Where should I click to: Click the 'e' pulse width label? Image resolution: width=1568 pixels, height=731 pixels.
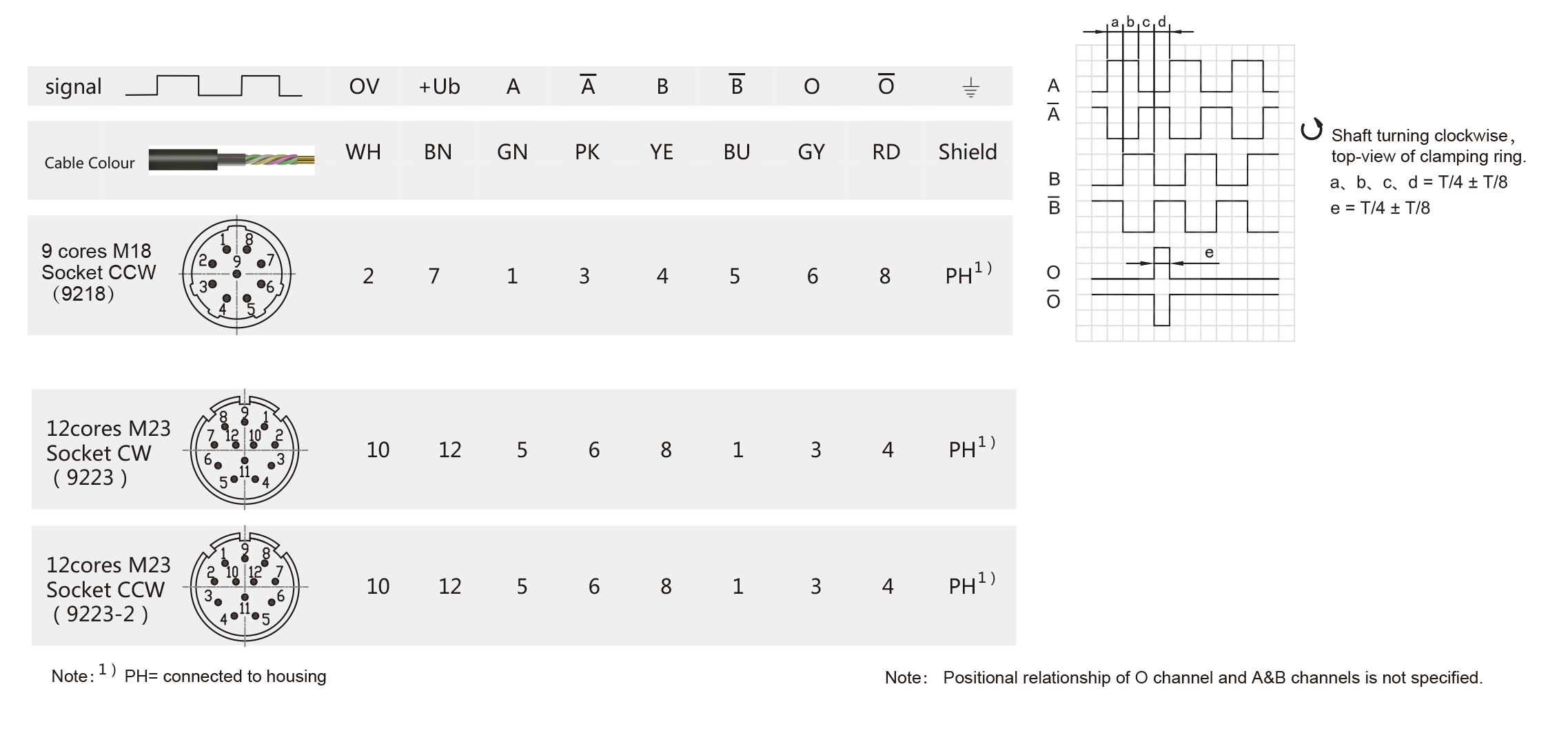click(x=1209, y=253)
